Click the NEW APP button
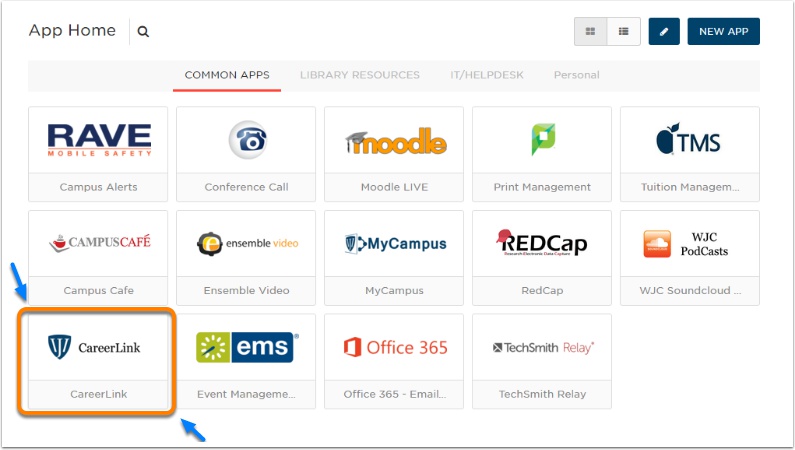The height and width of the screenshot is (450, 795). pyautogui.click(x=724, y=31)
